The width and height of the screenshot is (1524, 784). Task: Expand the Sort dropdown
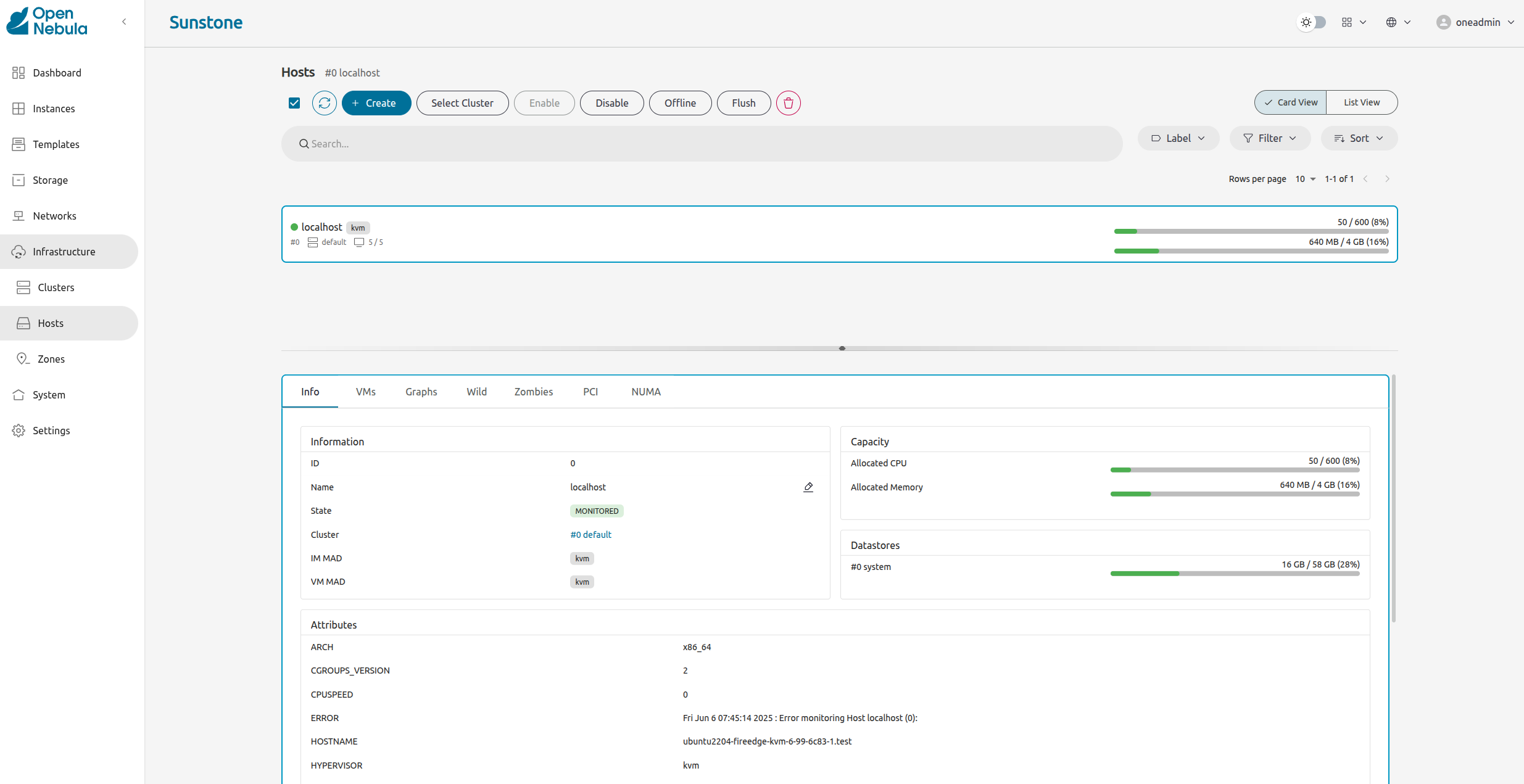pyautogui.click(x=1359, y=138)
